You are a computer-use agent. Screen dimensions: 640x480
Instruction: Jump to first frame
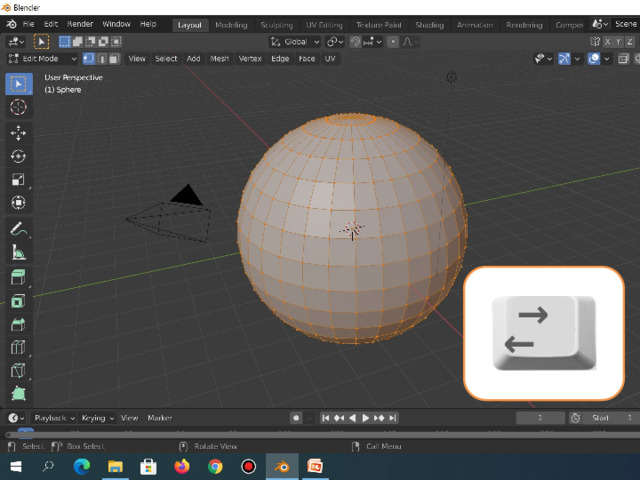(325, 418)
